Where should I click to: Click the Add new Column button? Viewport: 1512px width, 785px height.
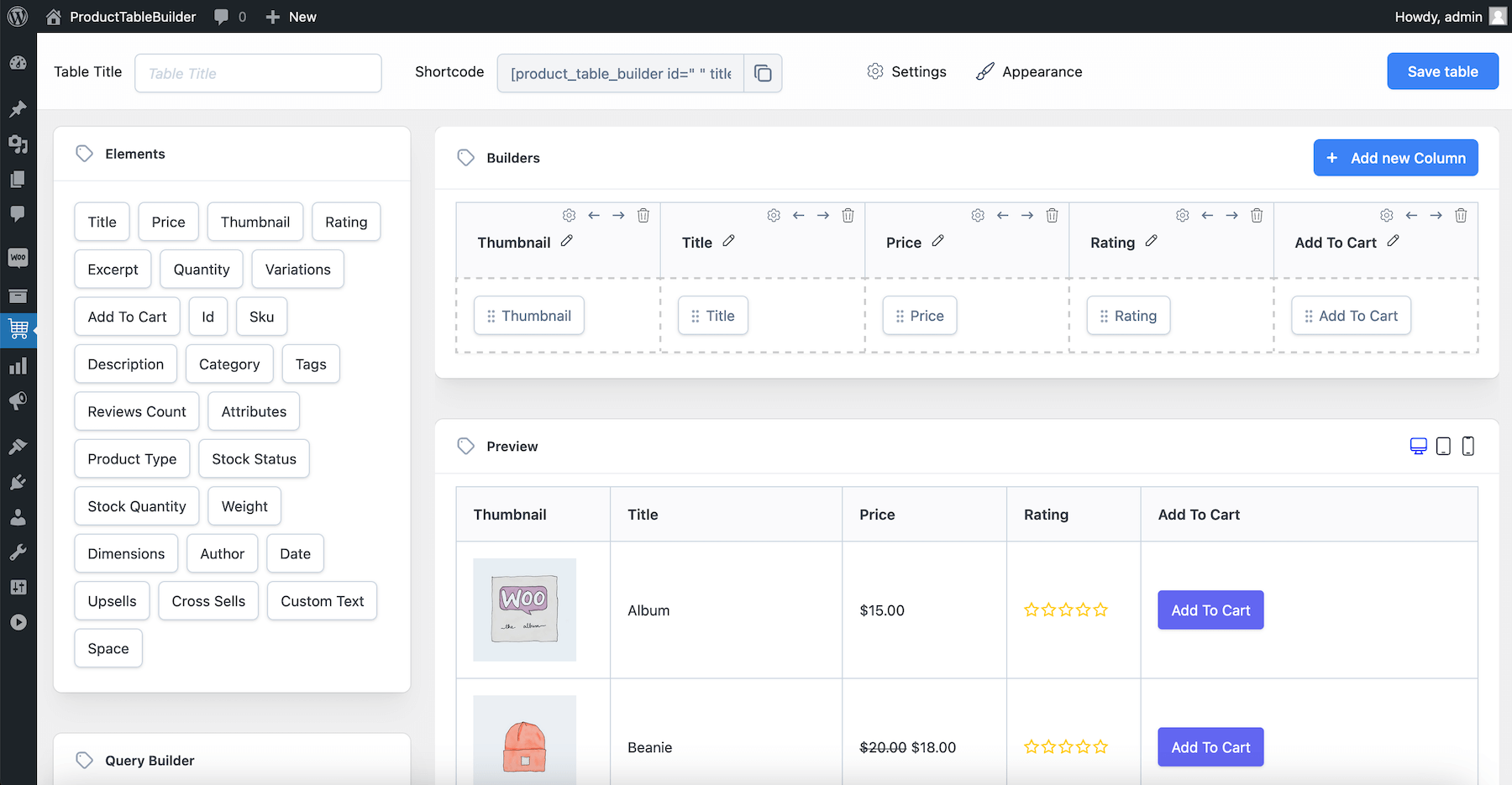click(1395, 157)
